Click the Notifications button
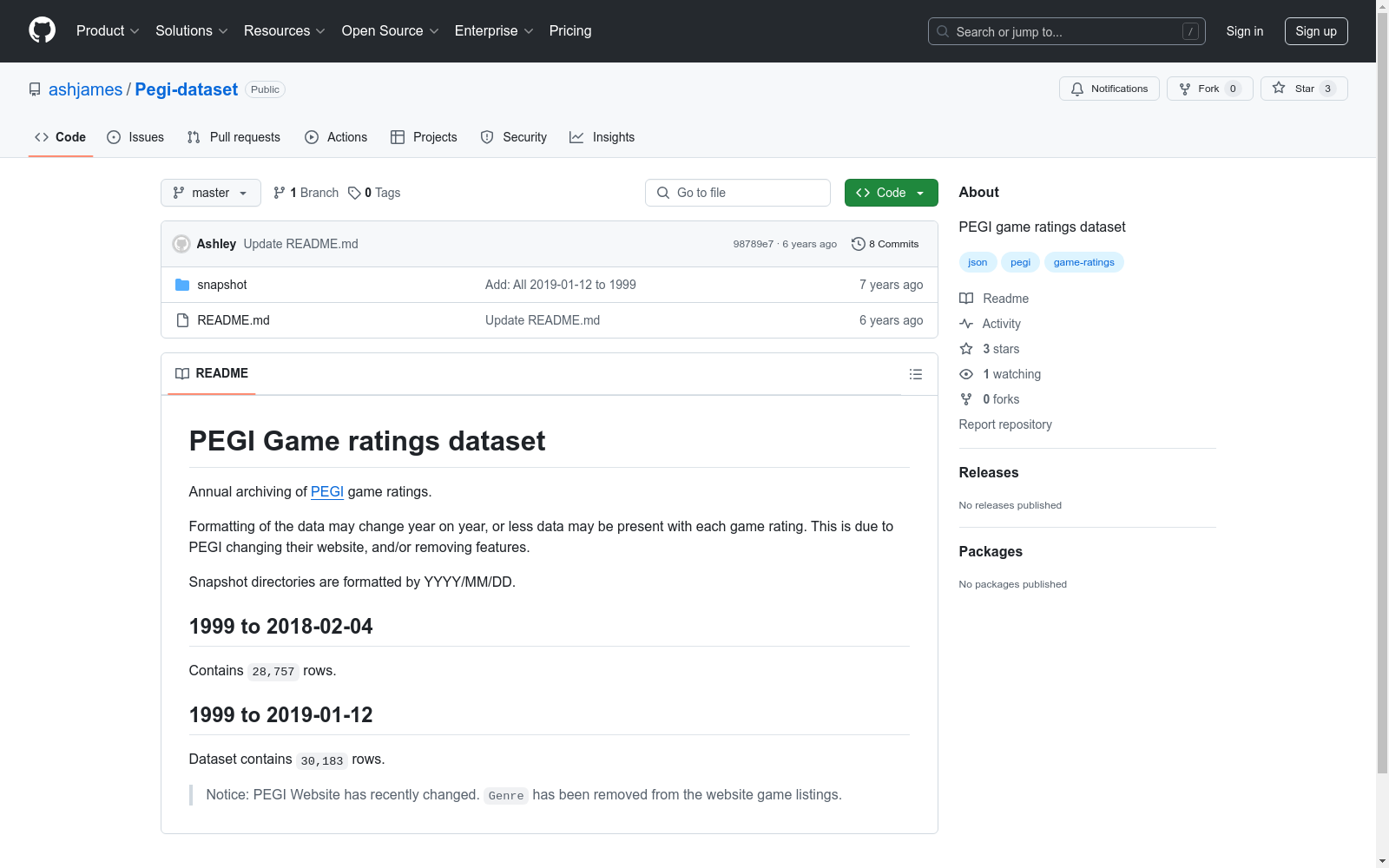This screenshot has height=868, width=1389. (1109, 89)
